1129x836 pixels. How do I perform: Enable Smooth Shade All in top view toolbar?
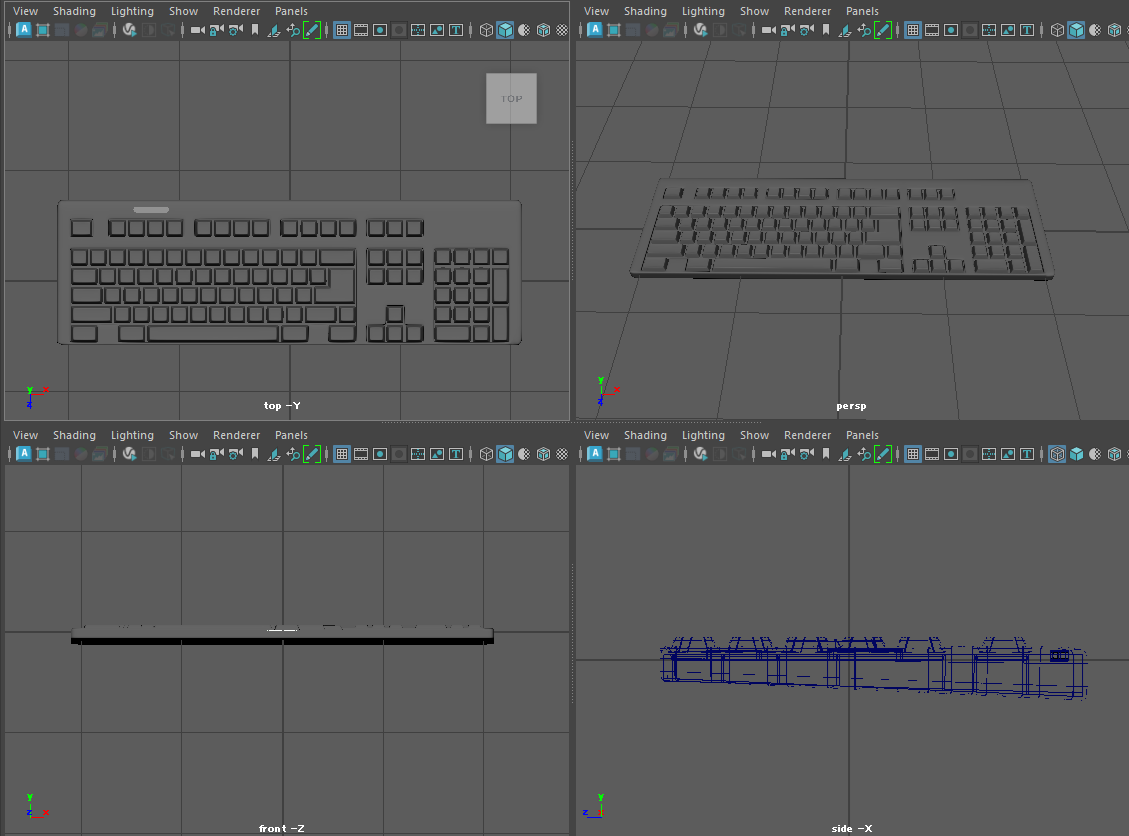point(505,30)
